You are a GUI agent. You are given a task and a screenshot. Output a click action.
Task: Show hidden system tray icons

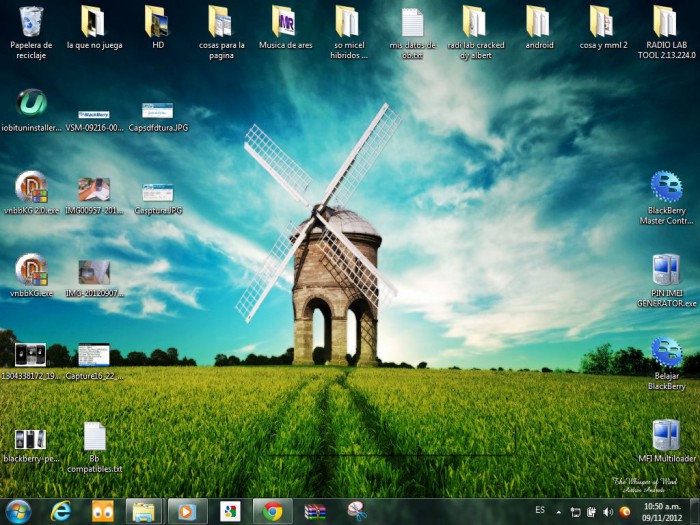[x=559, y=511]
